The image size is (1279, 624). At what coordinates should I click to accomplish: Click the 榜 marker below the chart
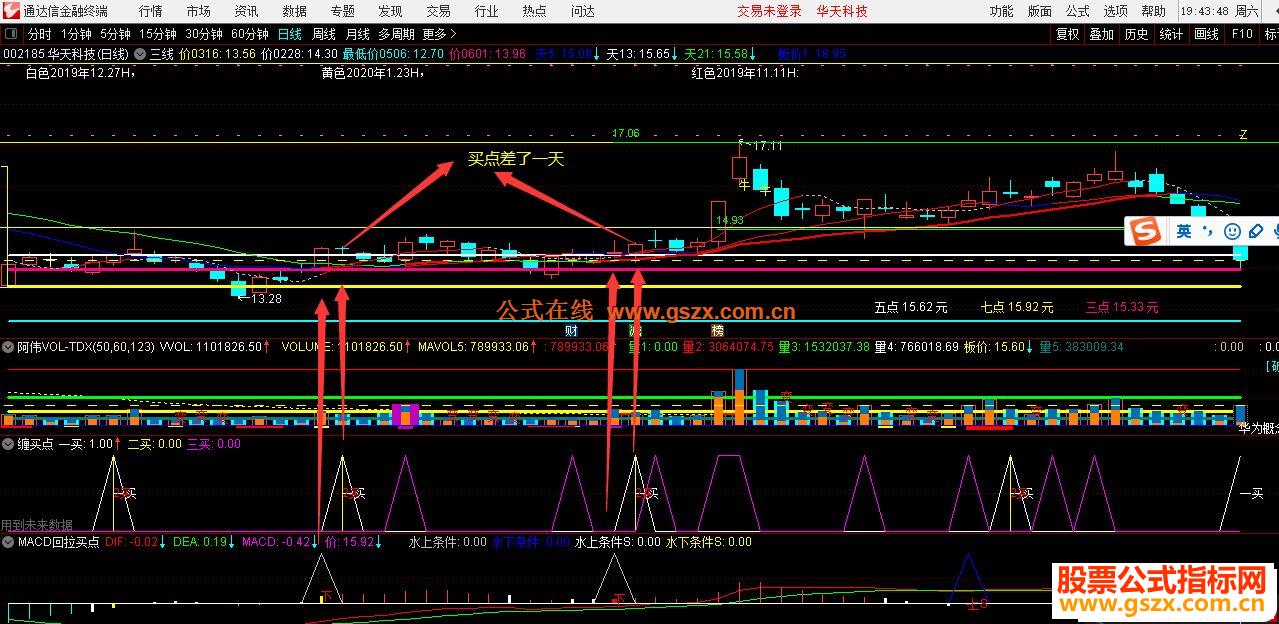[716, 330]
